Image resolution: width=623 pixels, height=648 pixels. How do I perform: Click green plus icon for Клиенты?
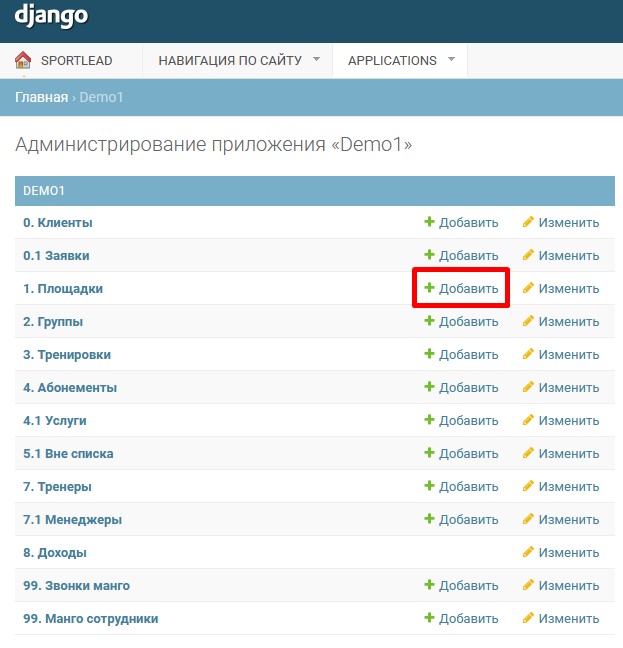429,222
